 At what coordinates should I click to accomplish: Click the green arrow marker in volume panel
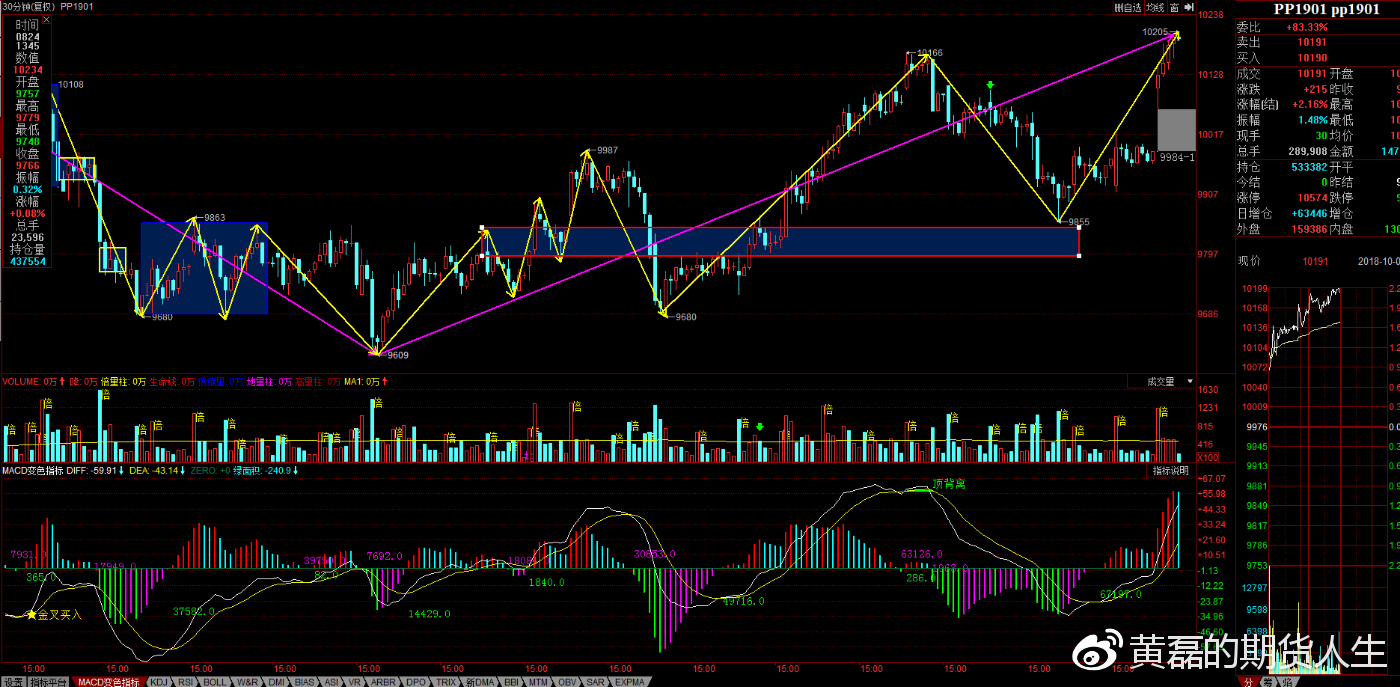[x=759, y=427]
